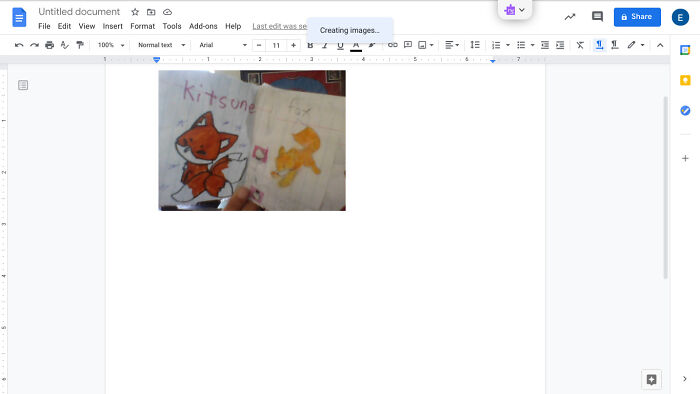700x394 pixels.
Task: Rename the Untitled document title
Action: point(79,12)
